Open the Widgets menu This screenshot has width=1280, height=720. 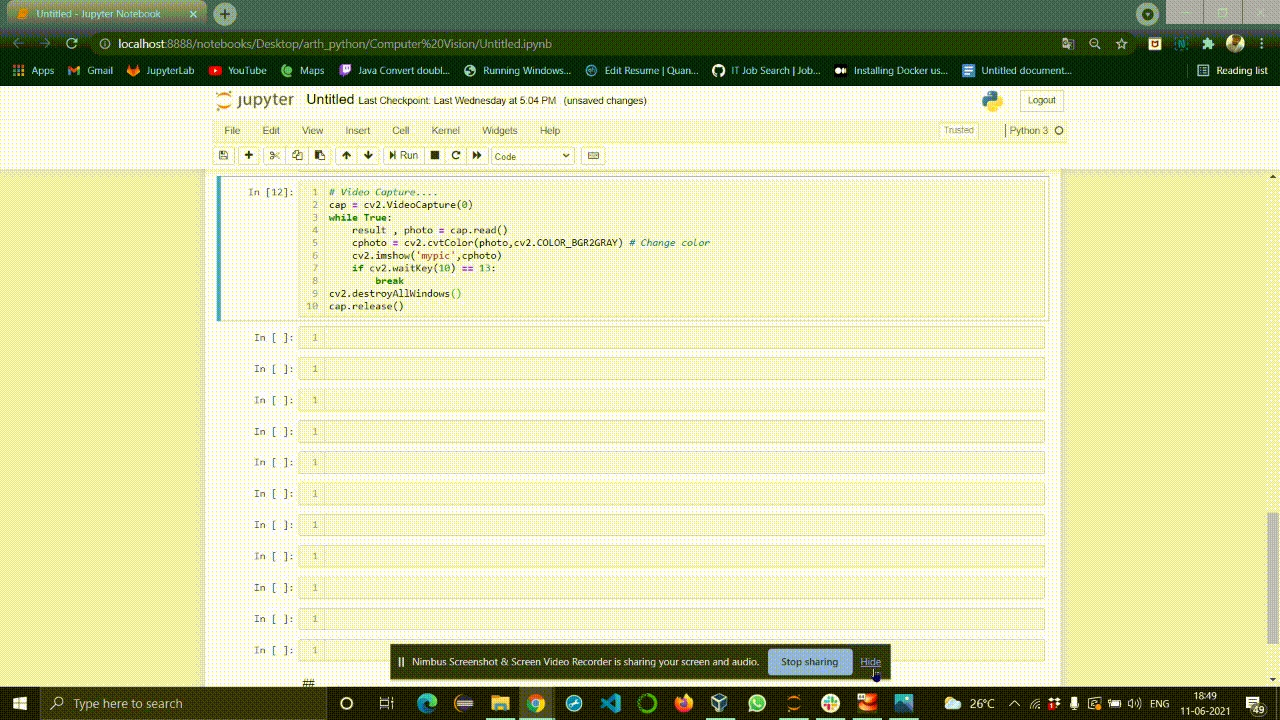[500, 131]
